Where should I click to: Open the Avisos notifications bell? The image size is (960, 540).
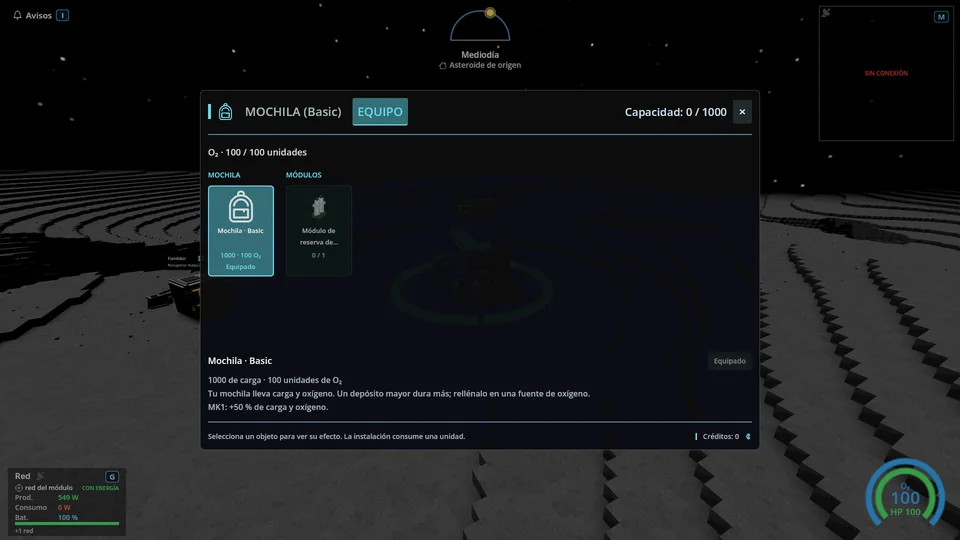click(17, 15)
